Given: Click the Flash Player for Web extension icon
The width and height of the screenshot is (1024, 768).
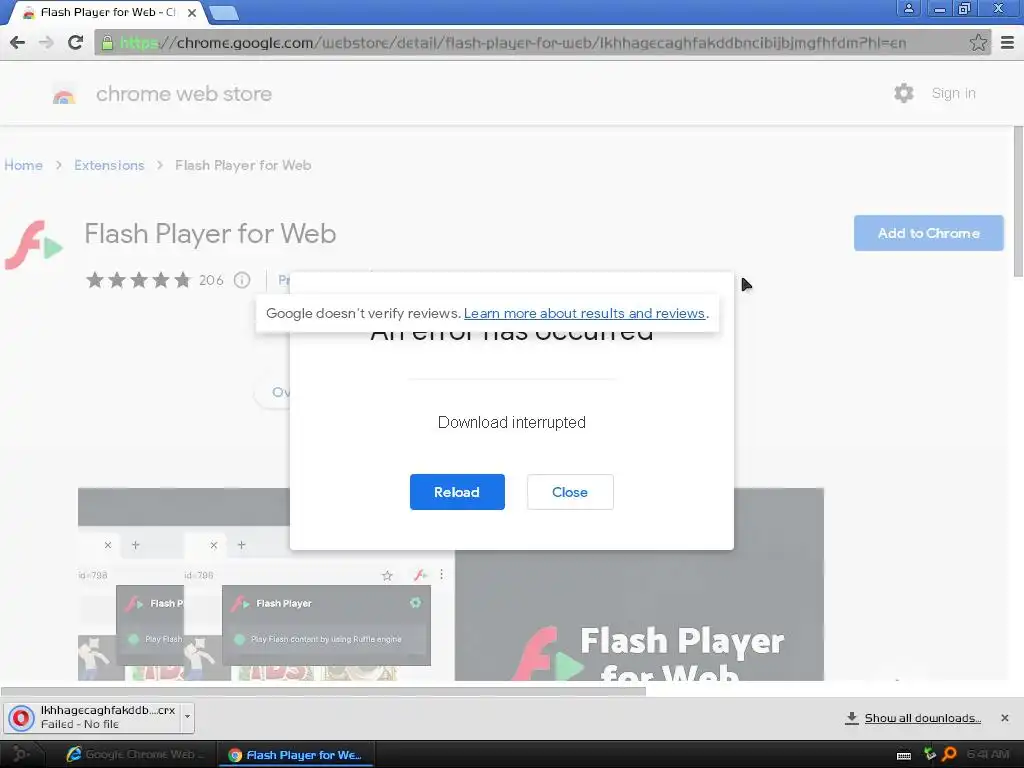Looking at the screenshot, I should 33,245.
